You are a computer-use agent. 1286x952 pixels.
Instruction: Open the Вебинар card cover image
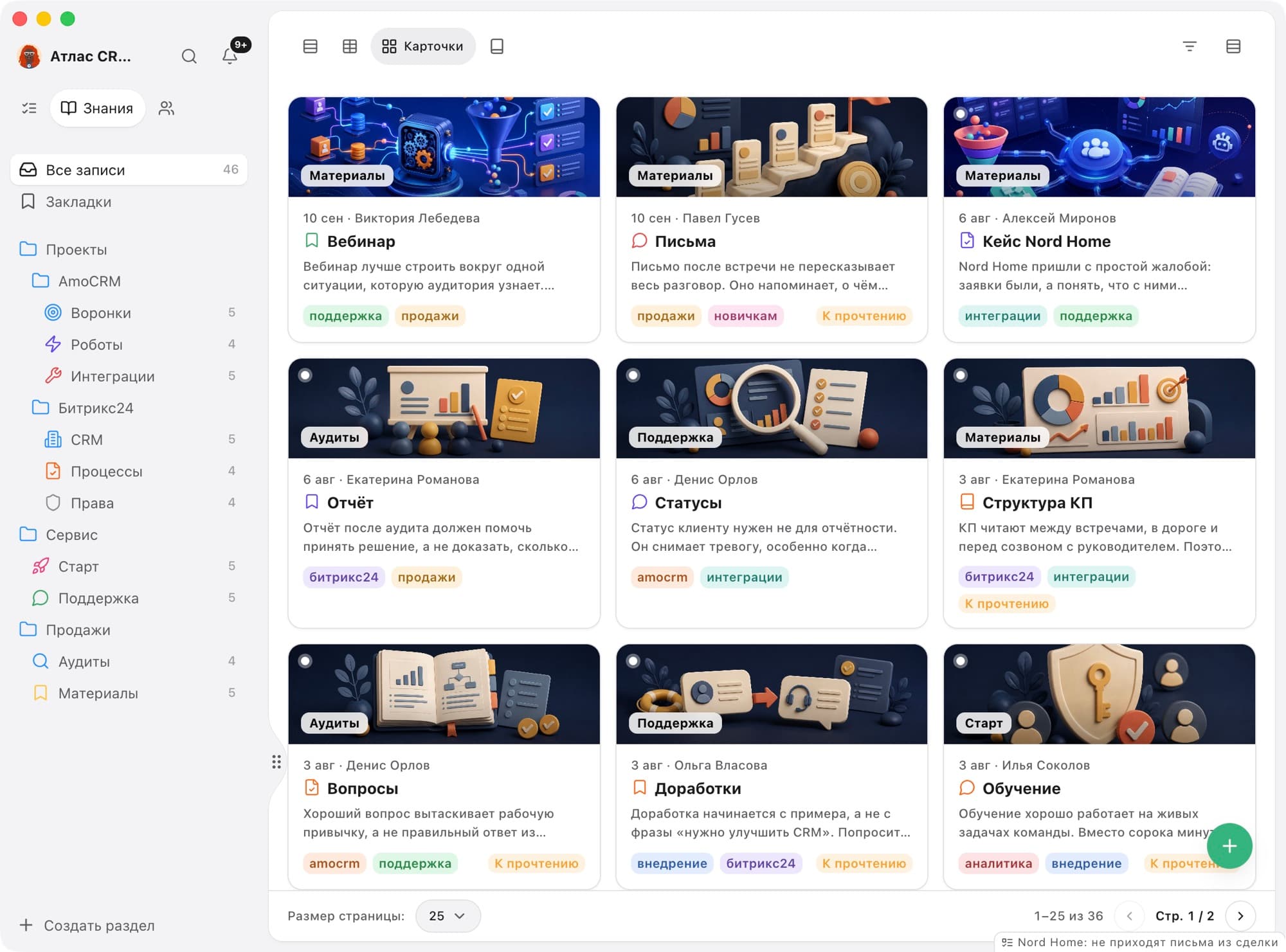pyautogui.click(x=444, y=147)
